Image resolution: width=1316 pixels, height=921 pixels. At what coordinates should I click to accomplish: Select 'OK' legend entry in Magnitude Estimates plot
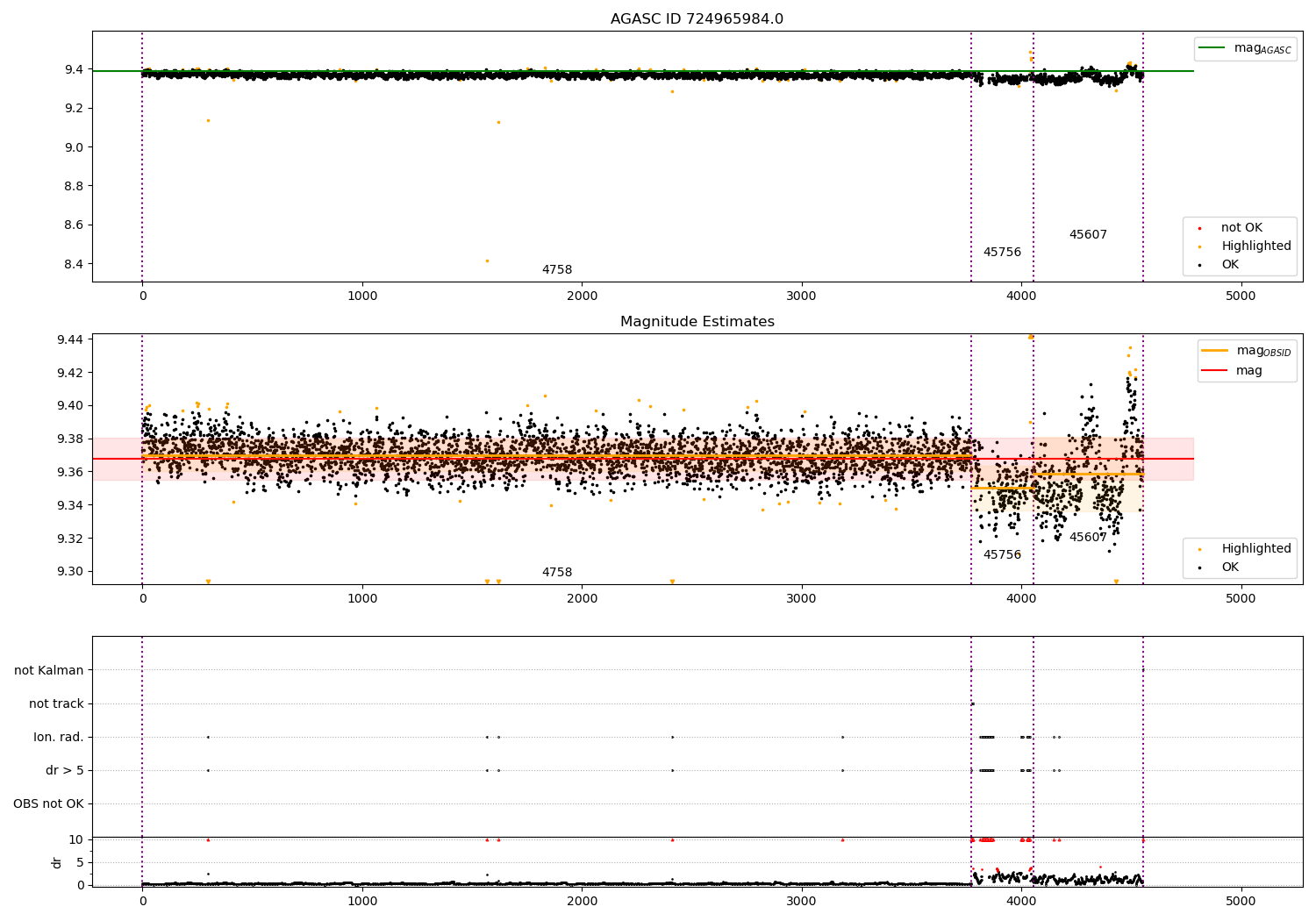click(x=1230, y=568)
